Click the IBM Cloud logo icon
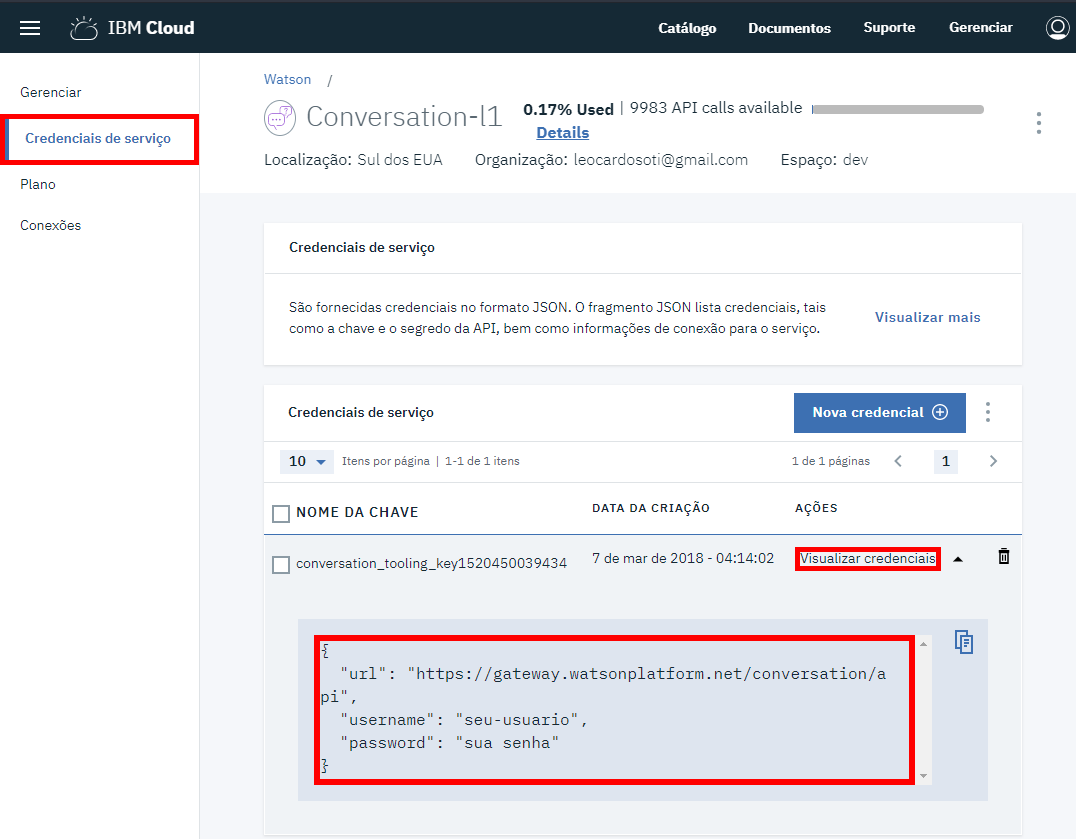 tap(84, 28)
